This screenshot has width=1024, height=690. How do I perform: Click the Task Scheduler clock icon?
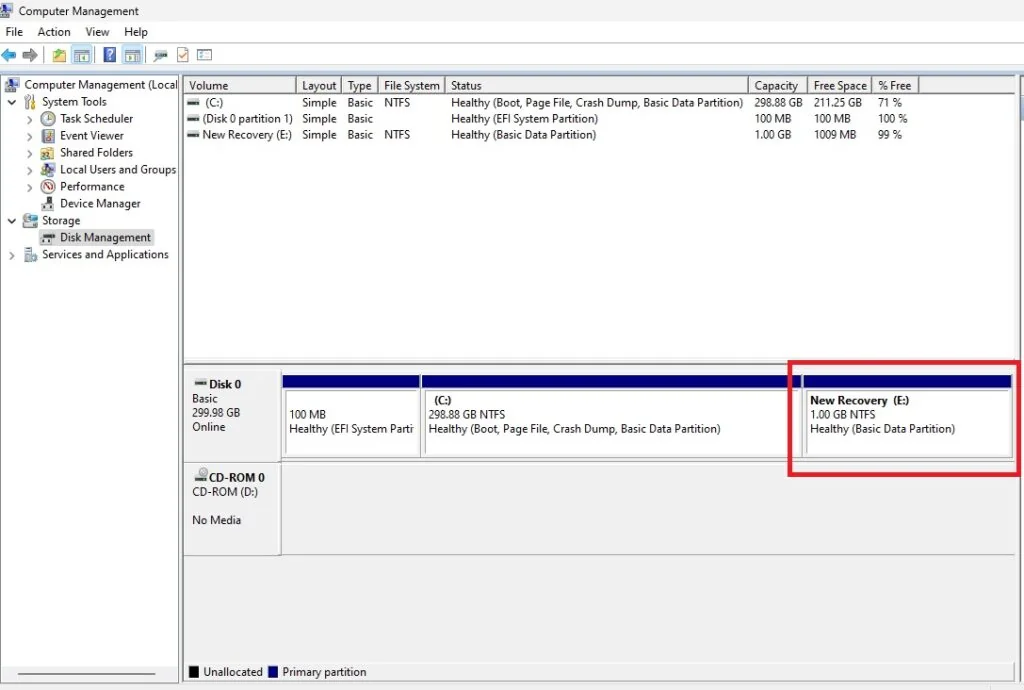[48, 119]
